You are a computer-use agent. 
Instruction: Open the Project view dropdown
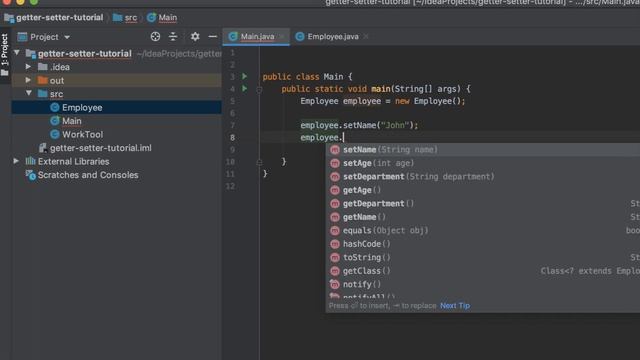point(44,37)
